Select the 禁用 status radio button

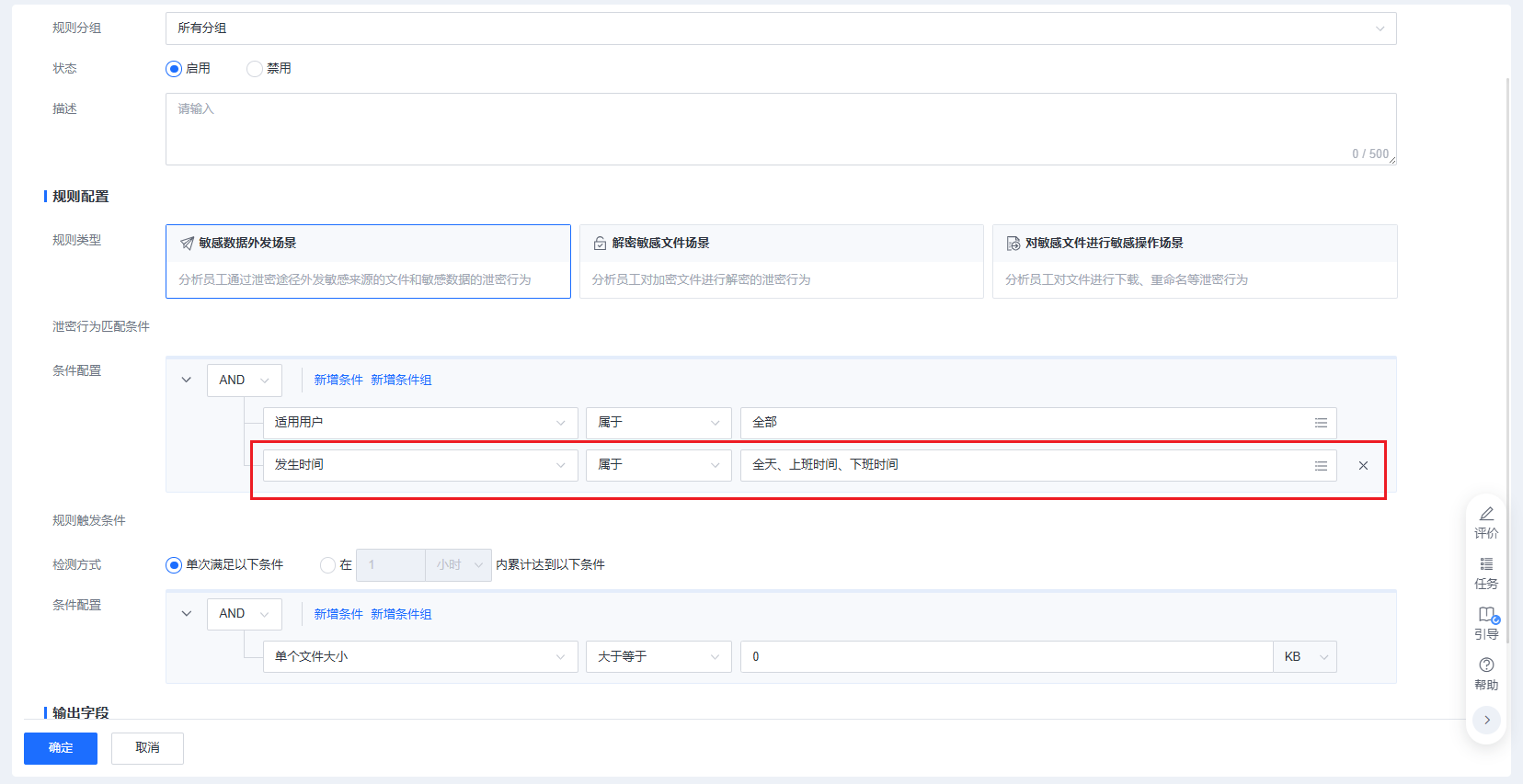click(x=255, y=69)
